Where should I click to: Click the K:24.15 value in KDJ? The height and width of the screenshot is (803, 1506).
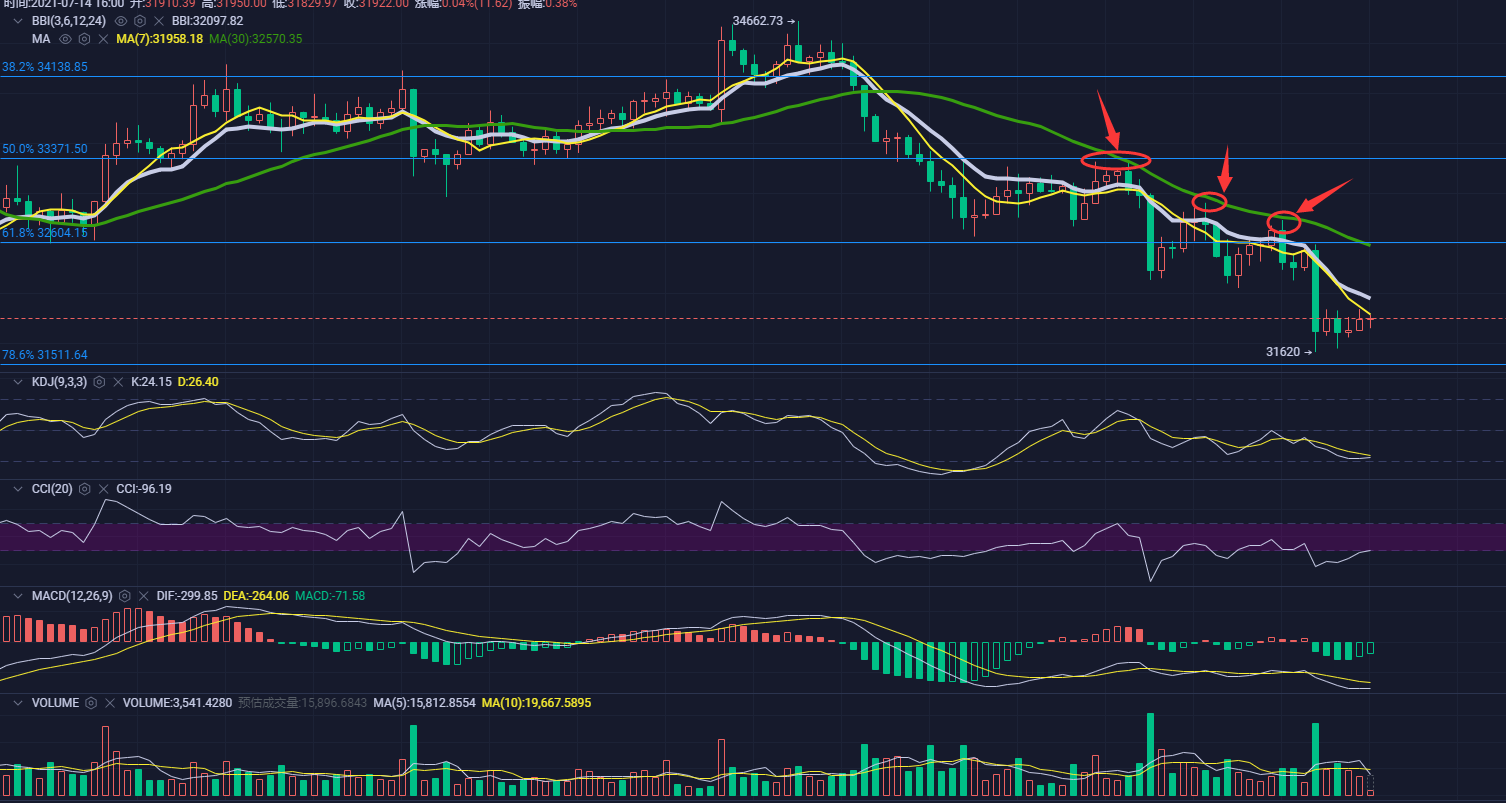point(152,382)
